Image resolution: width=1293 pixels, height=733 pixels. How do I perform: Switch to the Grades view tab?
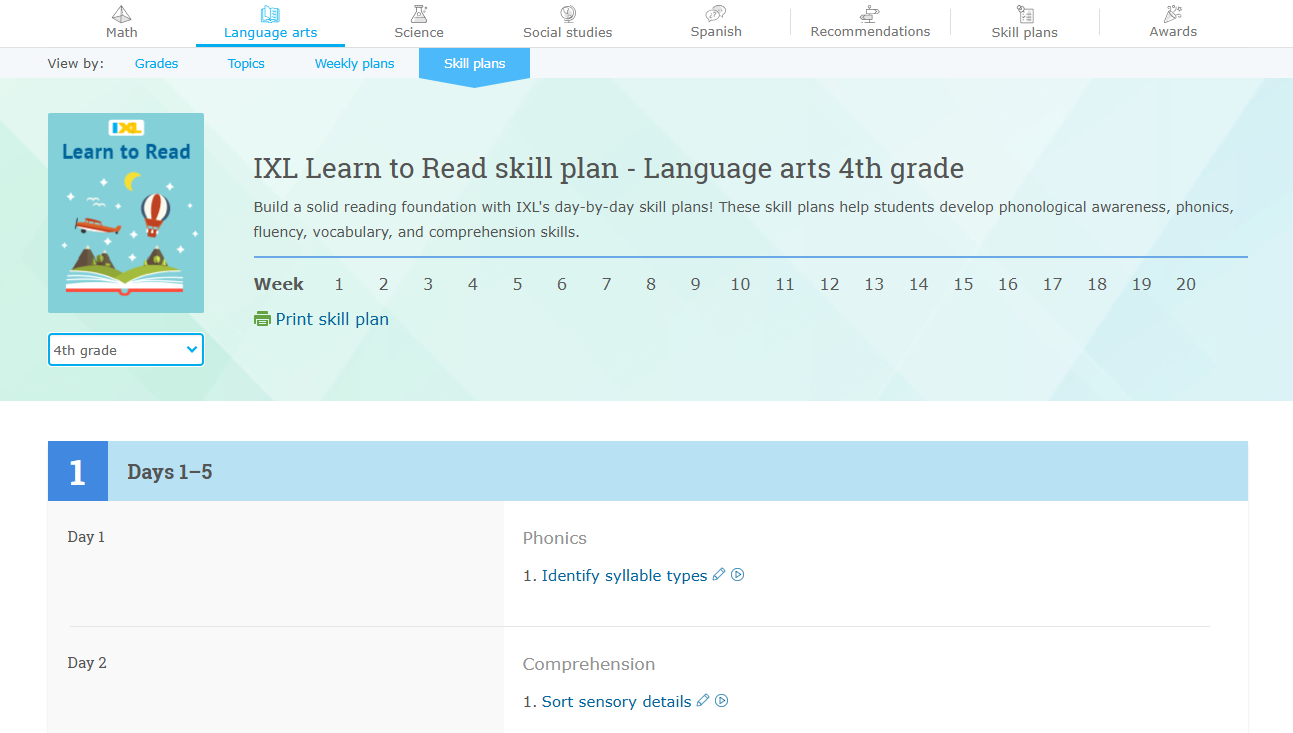pos(156,63)
